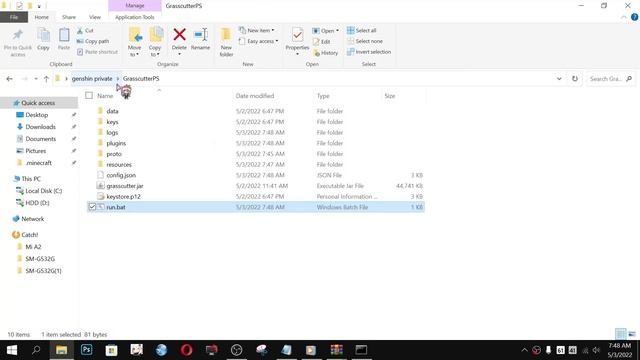
Task: Open This PC in the sidebar
Action: [x=31, y=179]
